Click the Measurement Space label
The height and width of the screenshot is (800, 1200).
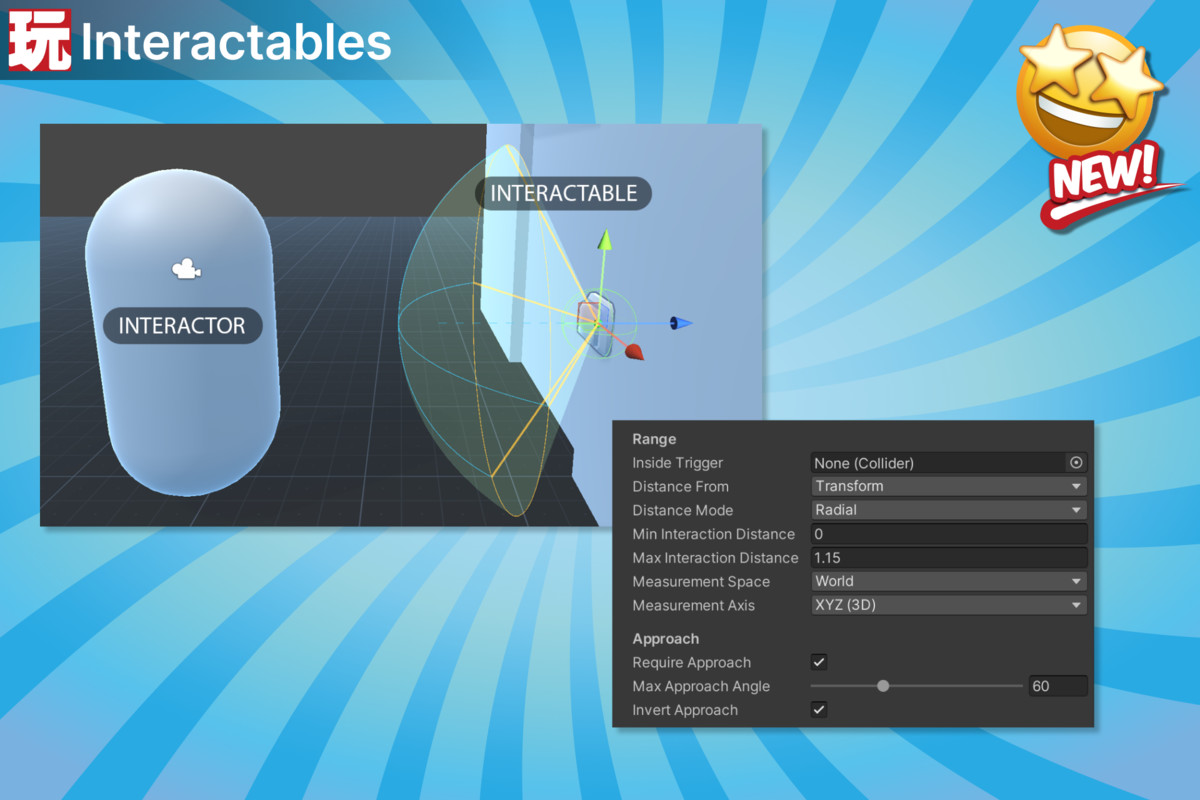(701, 581)
